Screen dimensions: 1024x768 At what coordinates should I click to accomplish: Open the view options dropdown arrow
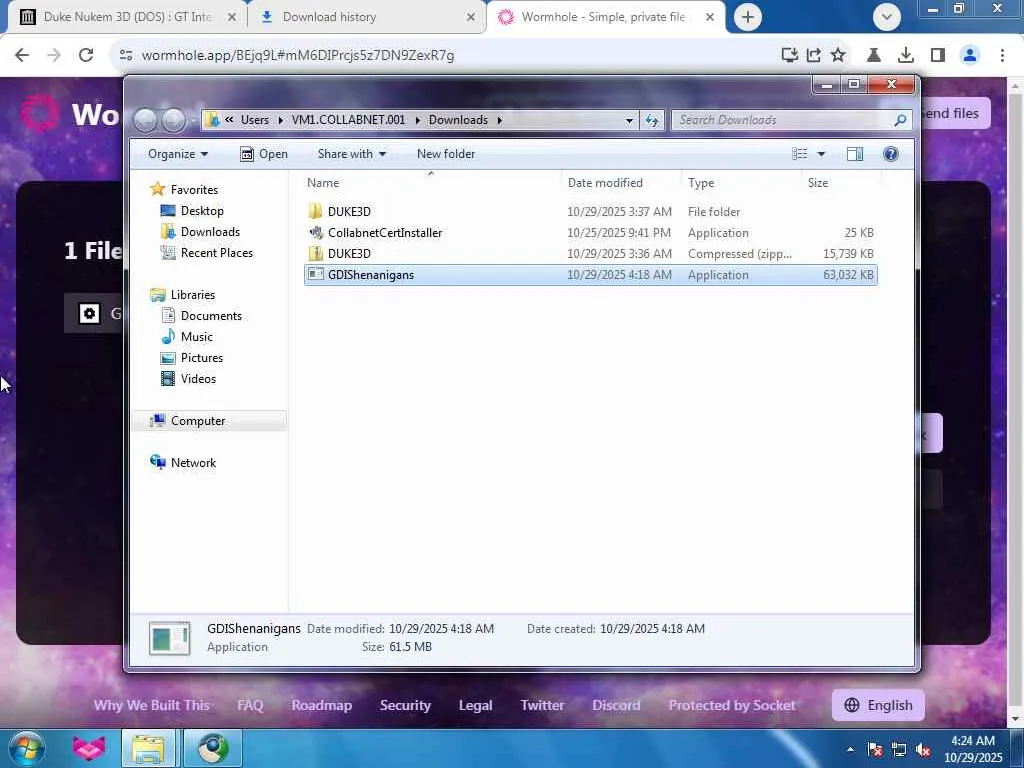click(822, 154)
